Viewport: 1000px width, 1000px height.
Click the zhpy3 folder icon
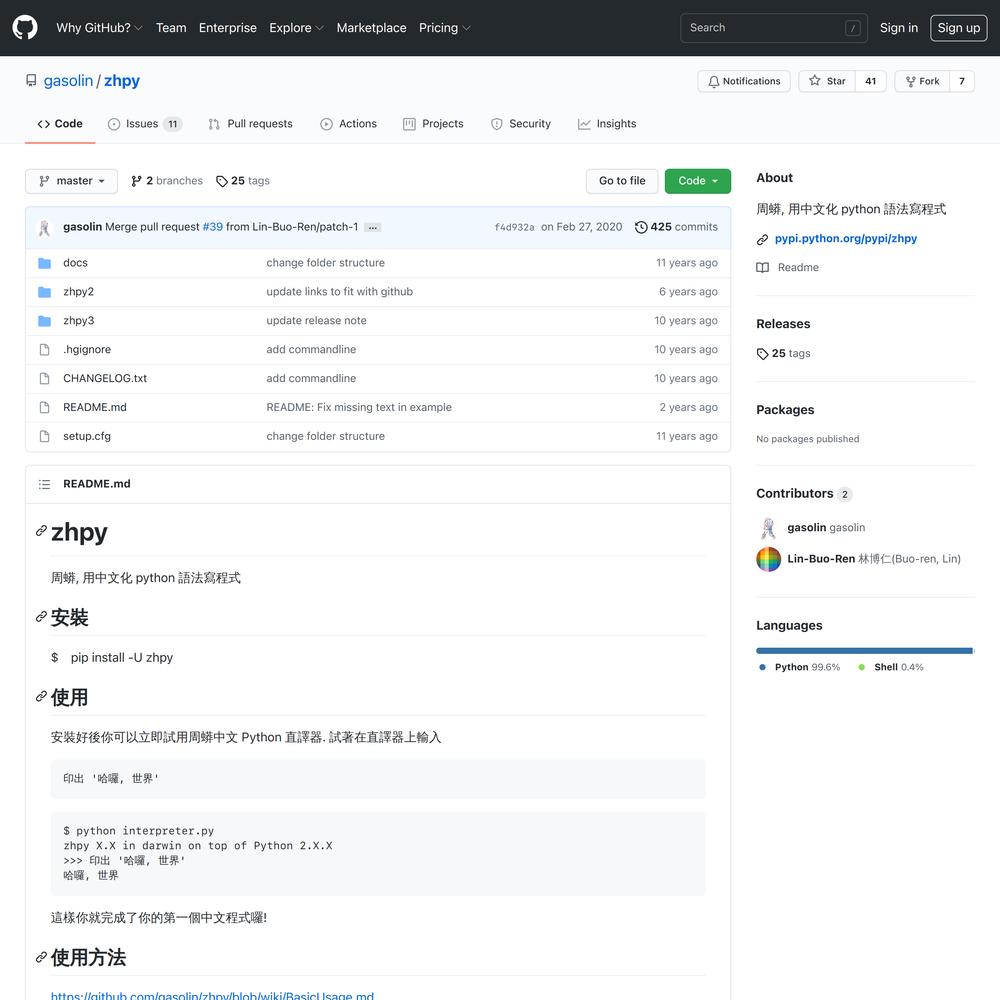coord(44,321)
